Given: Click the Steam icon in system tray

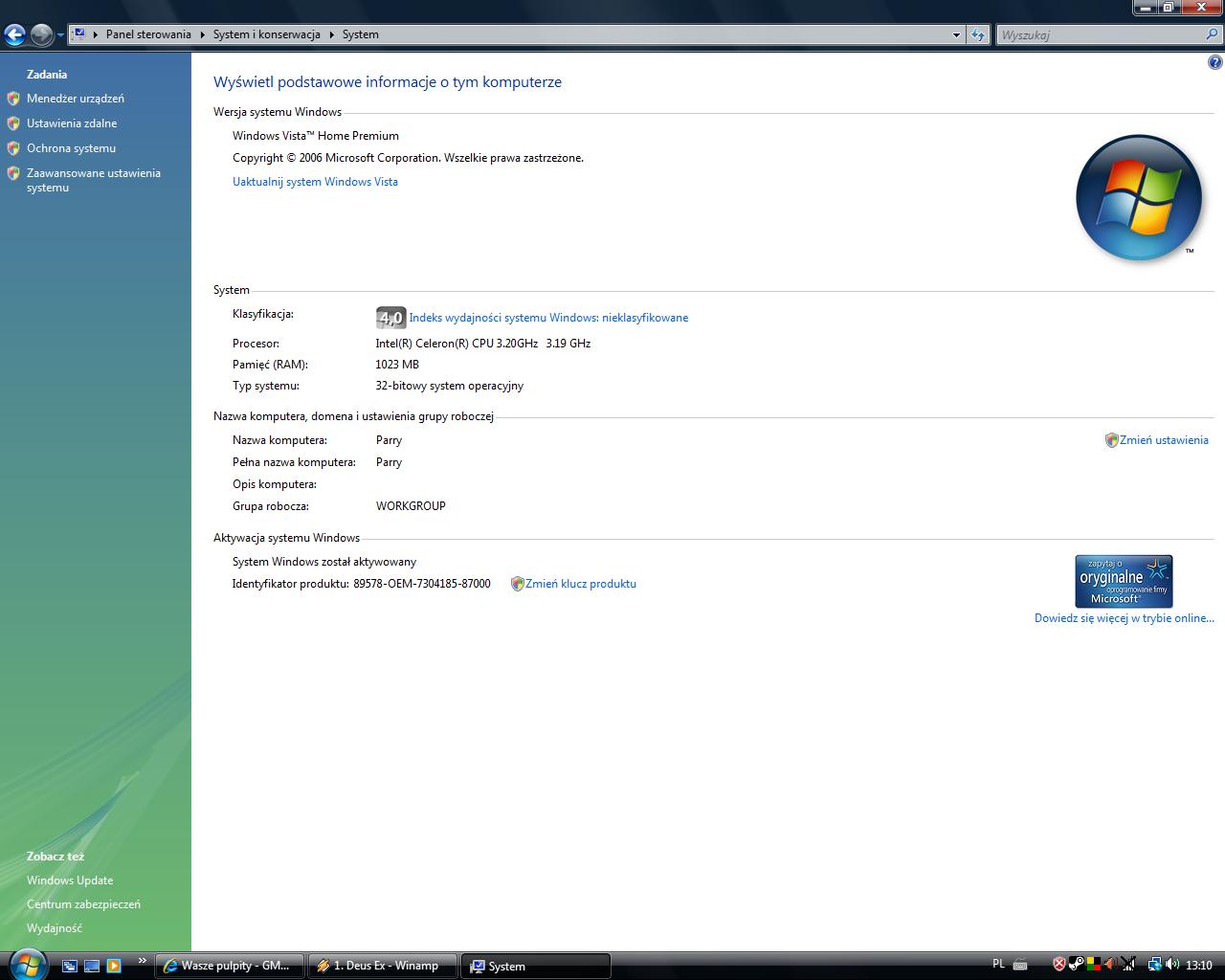Looking at the screenshot, I should [x=1076, y=965].
